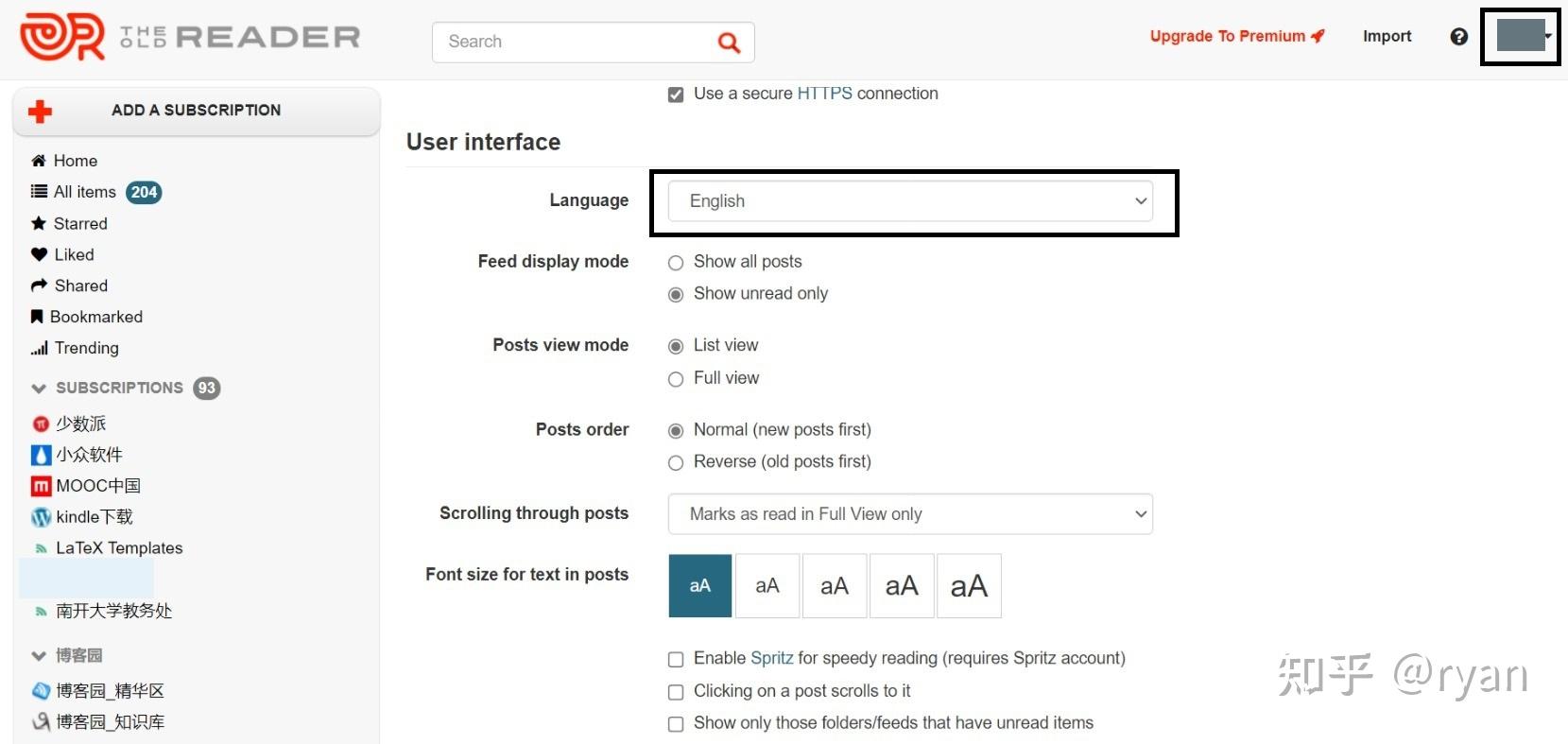Open the Language dropdown
1568x744 pixels.
pyautogui.click(x=910, y=201)
